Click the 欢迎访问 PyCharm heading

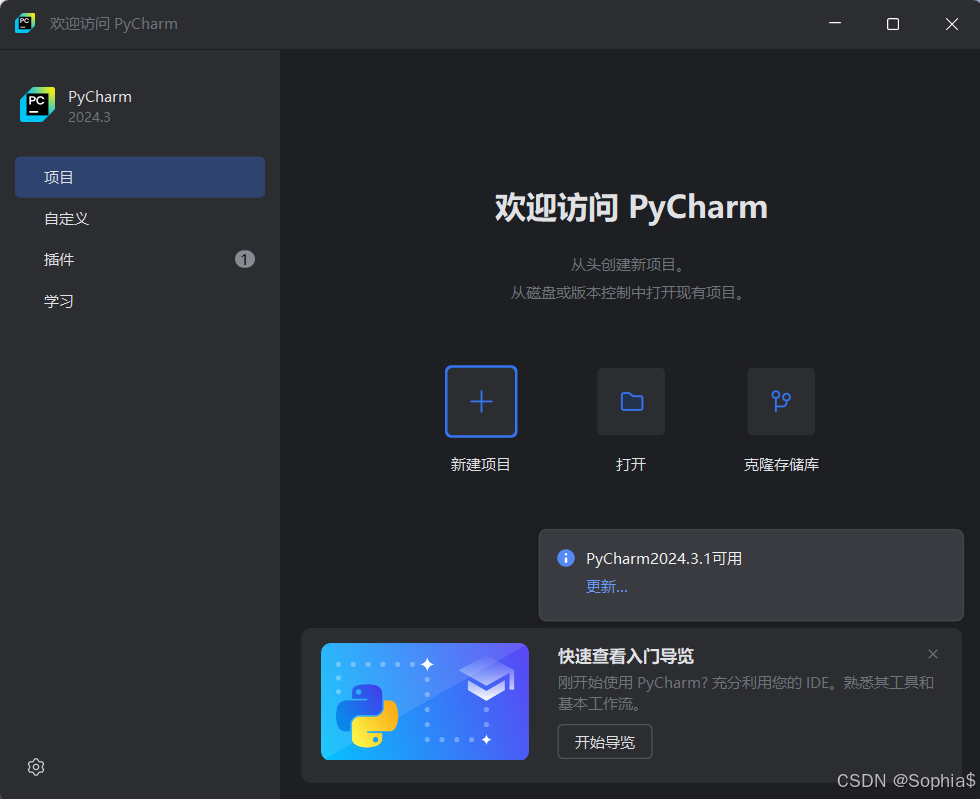pos(631,208)
